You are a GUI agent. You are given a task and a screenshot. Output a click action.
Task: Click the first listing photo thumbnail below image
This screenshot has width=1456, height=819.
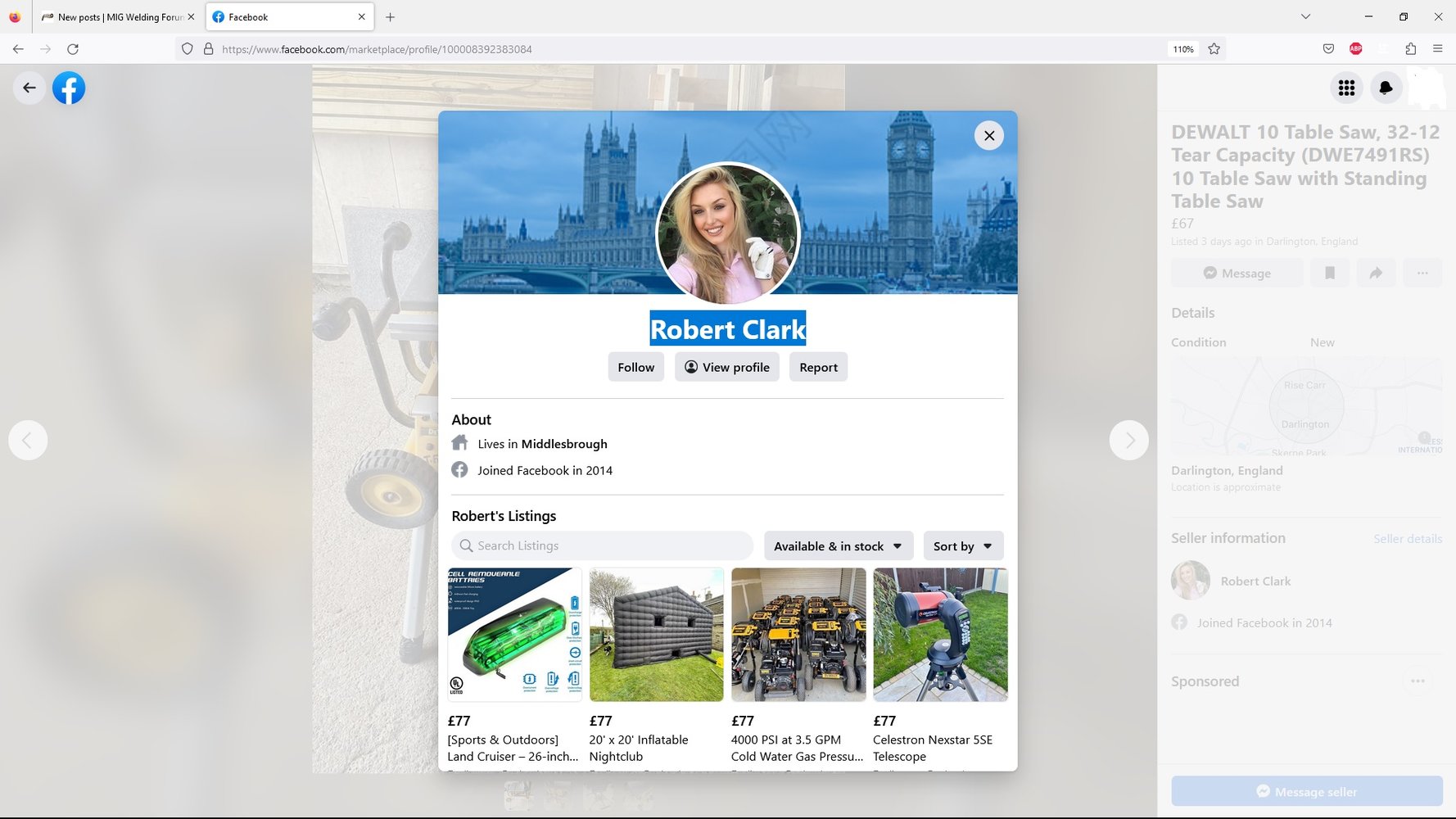(x=519, y=794)
